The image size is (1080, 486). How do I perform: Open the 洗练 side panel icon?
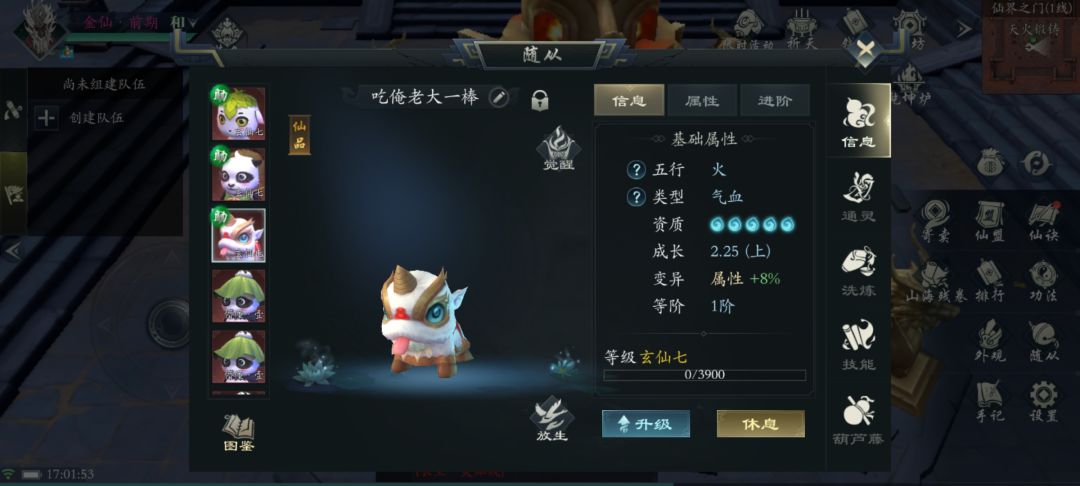(x=858, y=271)
